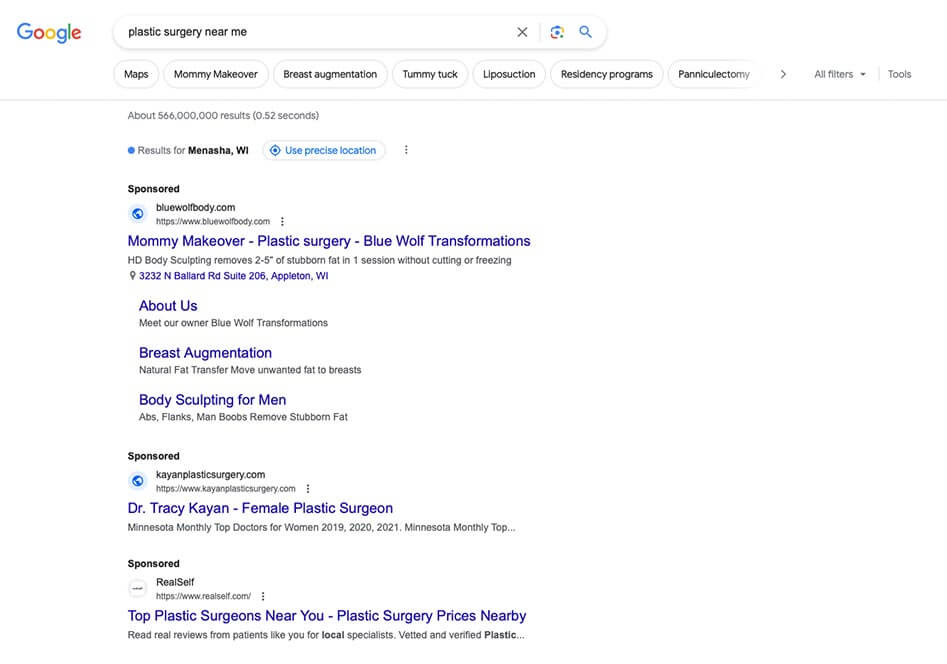Clear the search box text
Screen dimensions: 947x664
click(522, 32)
